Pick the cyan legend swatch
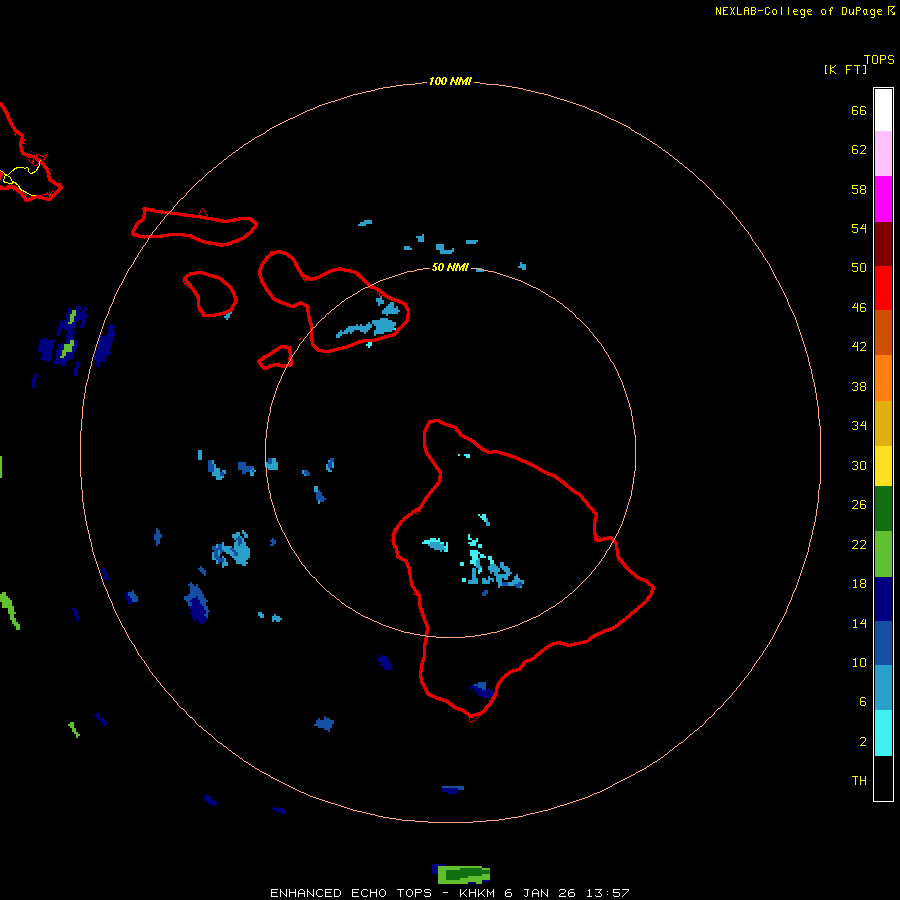Image resolution: width=900 pixels, height=900 pixels. tap(883, 733)
